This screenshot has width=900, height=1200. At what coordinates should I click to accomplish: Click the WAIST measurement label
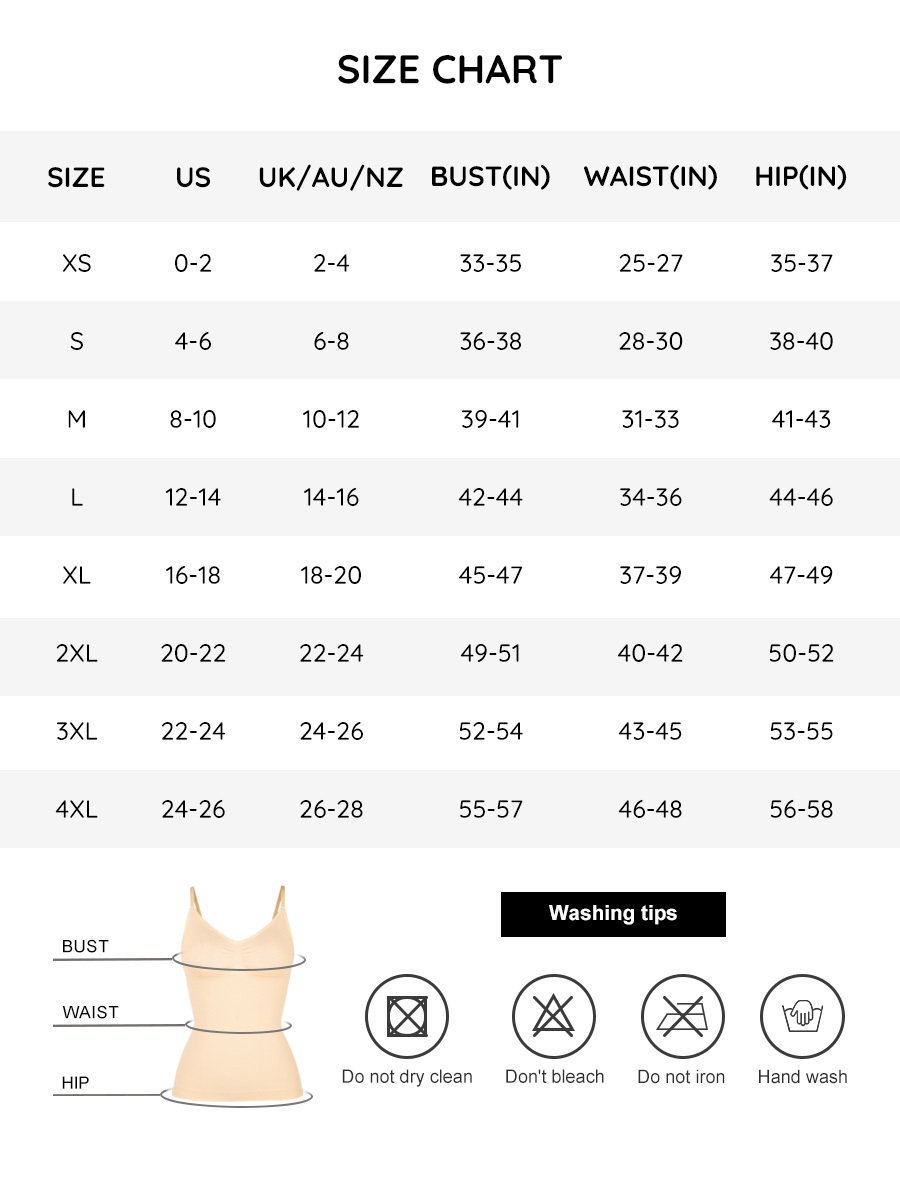pos(90,1012)
